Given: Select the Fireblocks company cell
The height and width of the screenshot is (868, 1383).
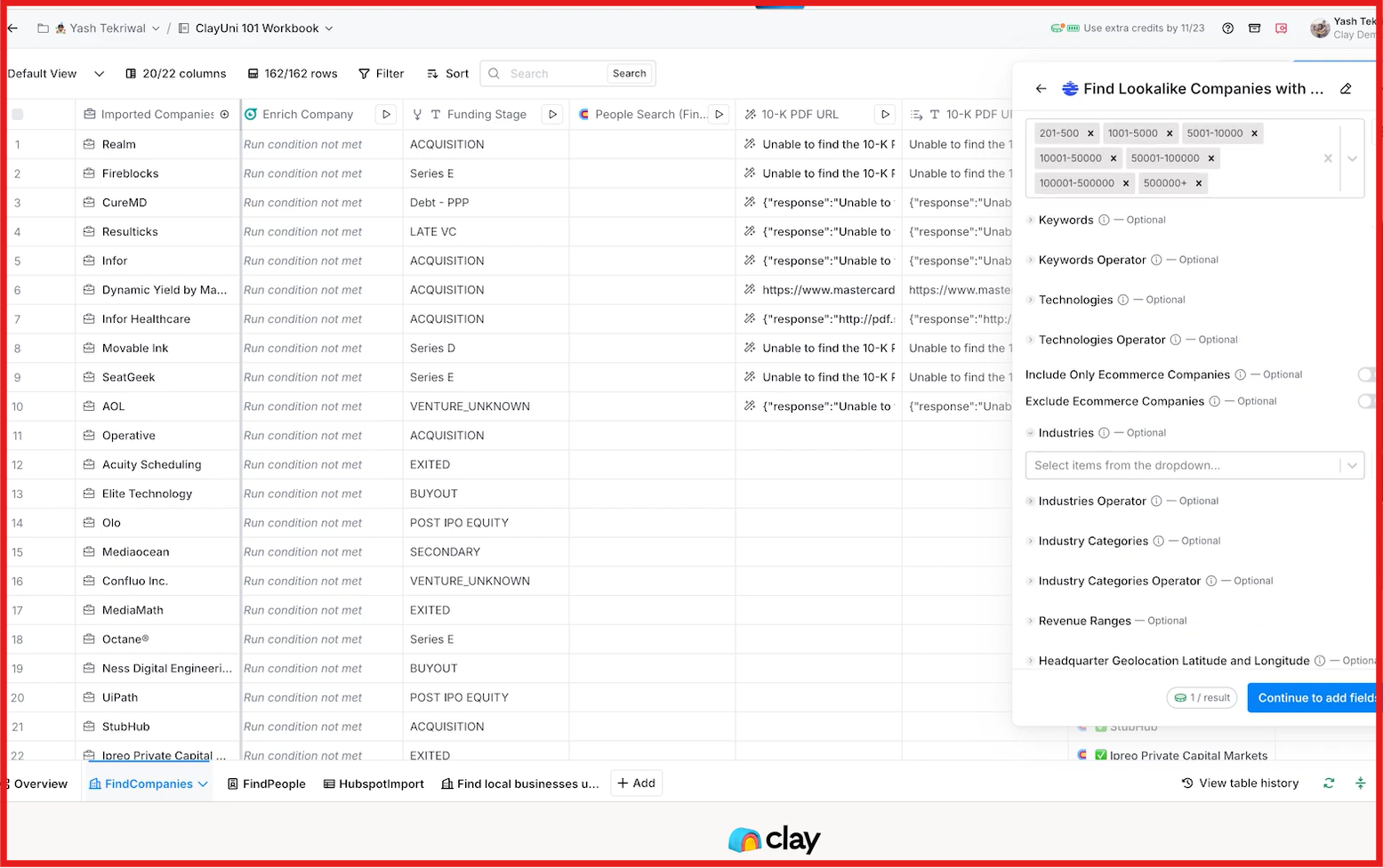Looking at the screenshot, I should [158, 173].
